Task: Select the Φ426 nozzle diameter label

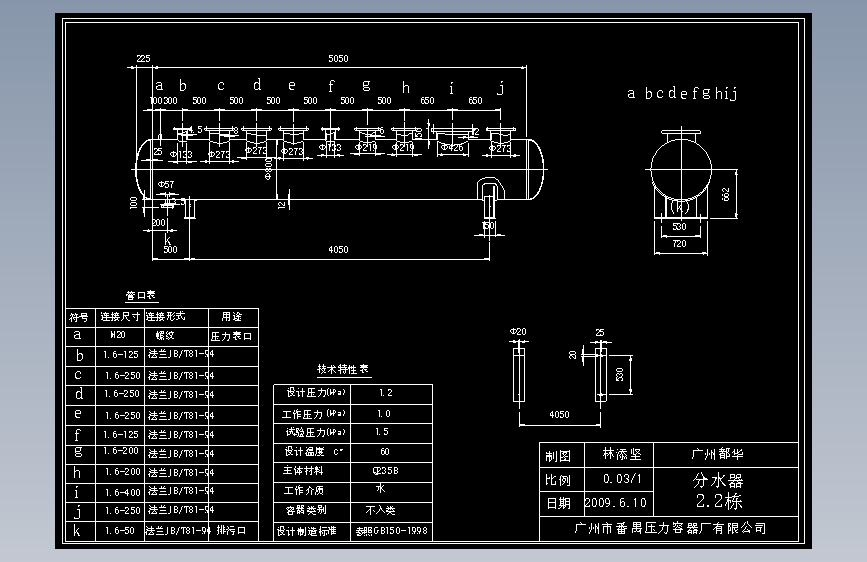Action: [x=452, y=148]
